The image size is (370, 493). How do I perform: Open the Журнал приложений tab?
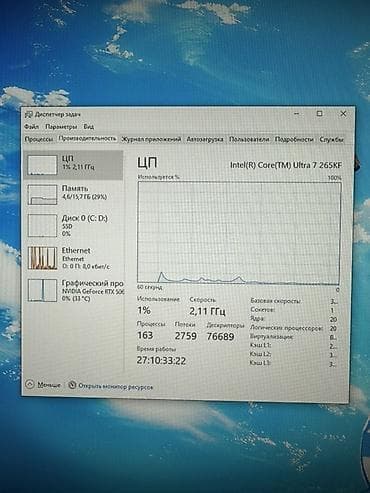(151, 139)
